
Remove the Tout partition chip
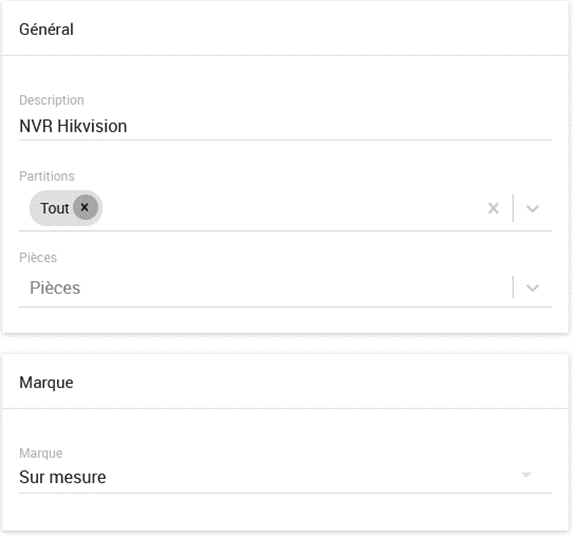85,208
